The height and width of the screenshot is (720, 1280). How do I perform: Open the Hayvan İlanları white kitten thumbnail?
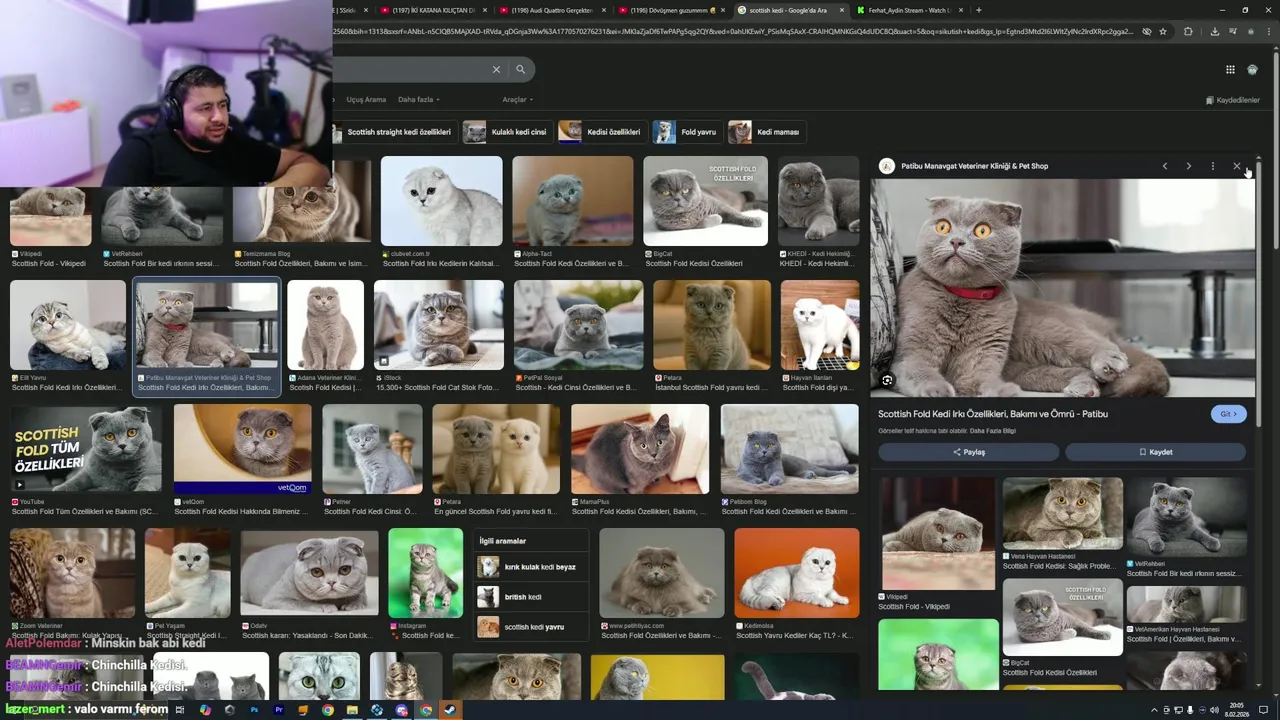[820, 325]
